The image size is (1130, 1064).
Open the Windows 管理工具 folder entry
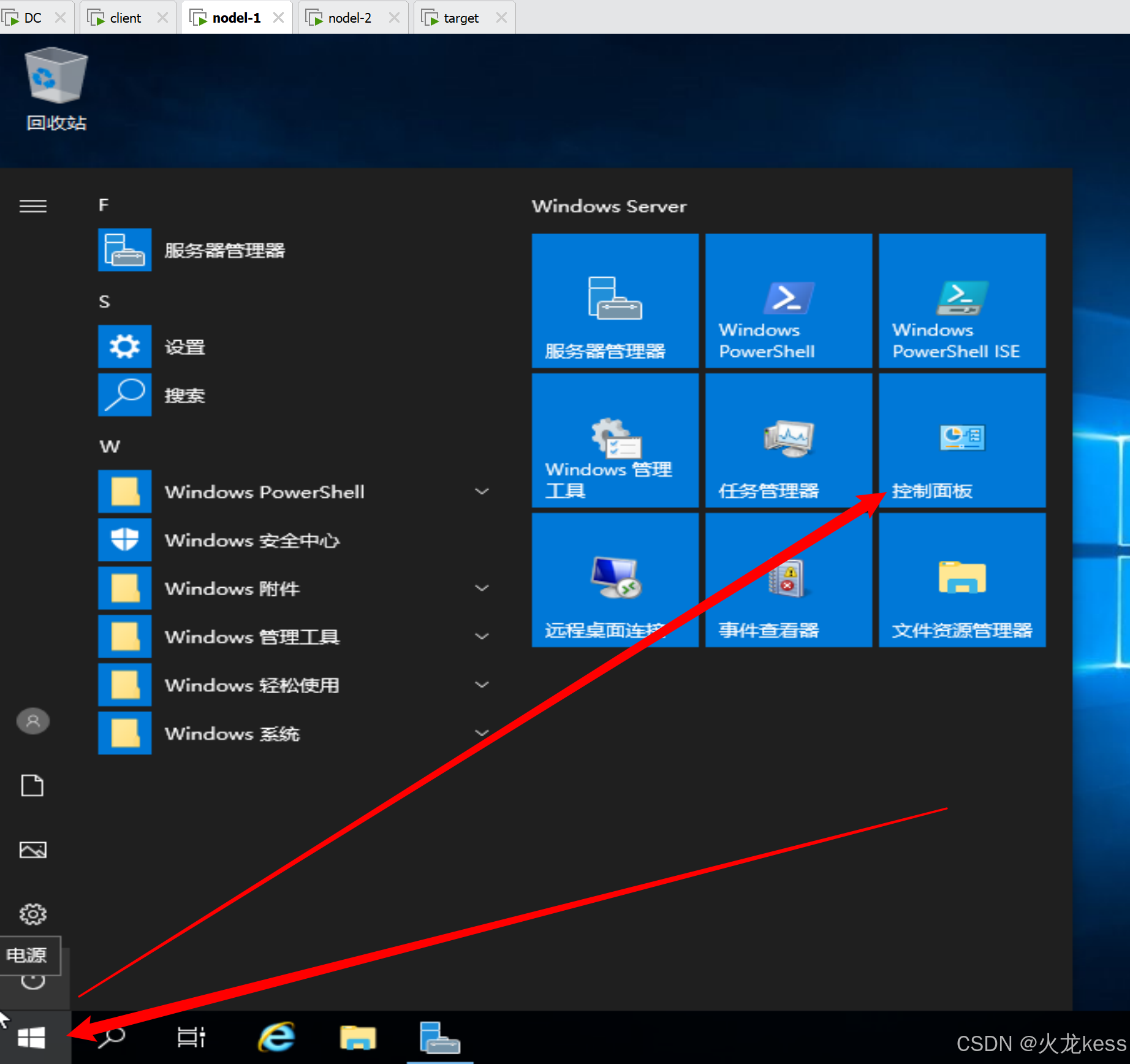tap(294, 637)
